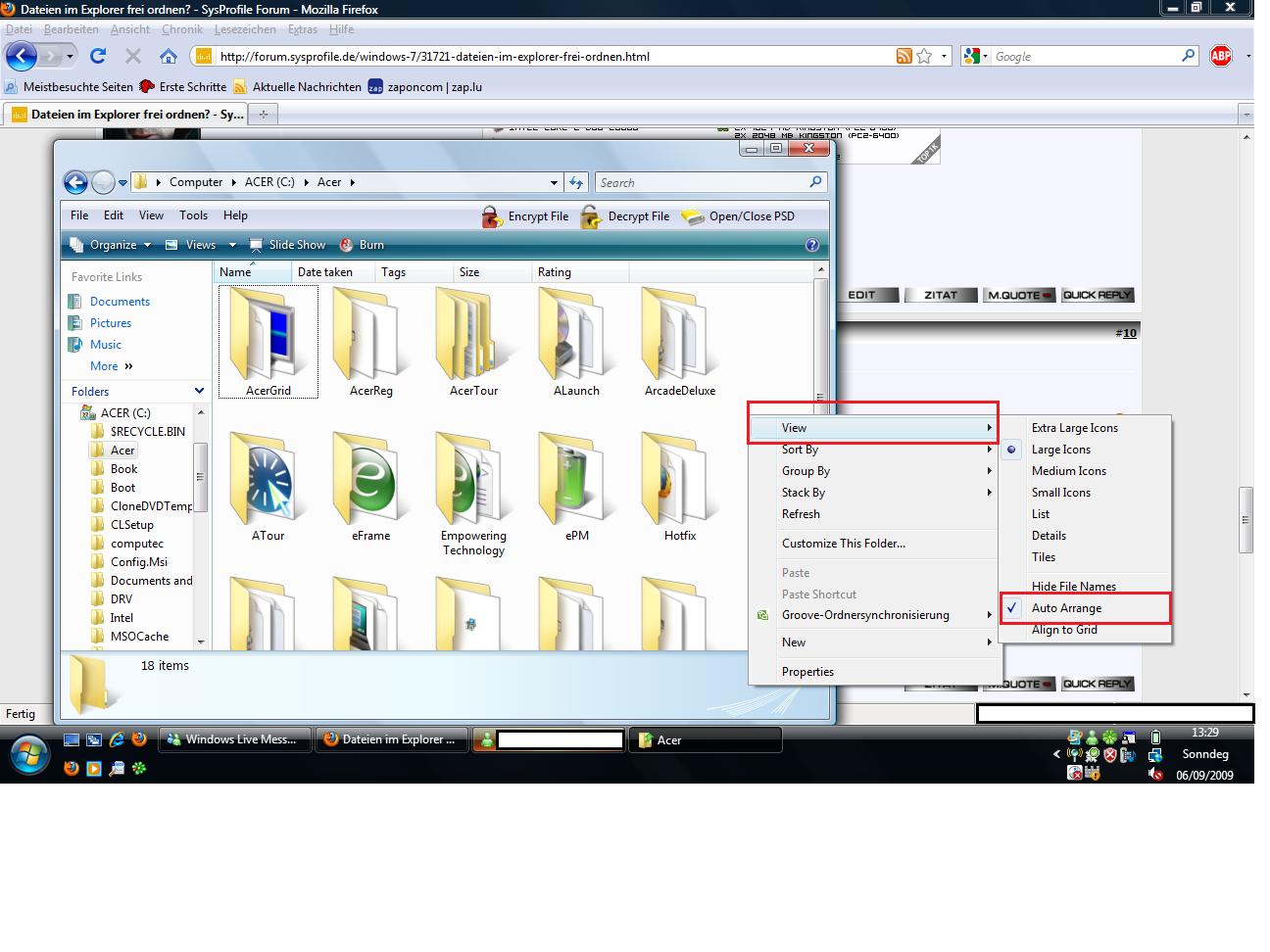
Task: Open Explorer address bar history dropdown
Action: point(555,182)
